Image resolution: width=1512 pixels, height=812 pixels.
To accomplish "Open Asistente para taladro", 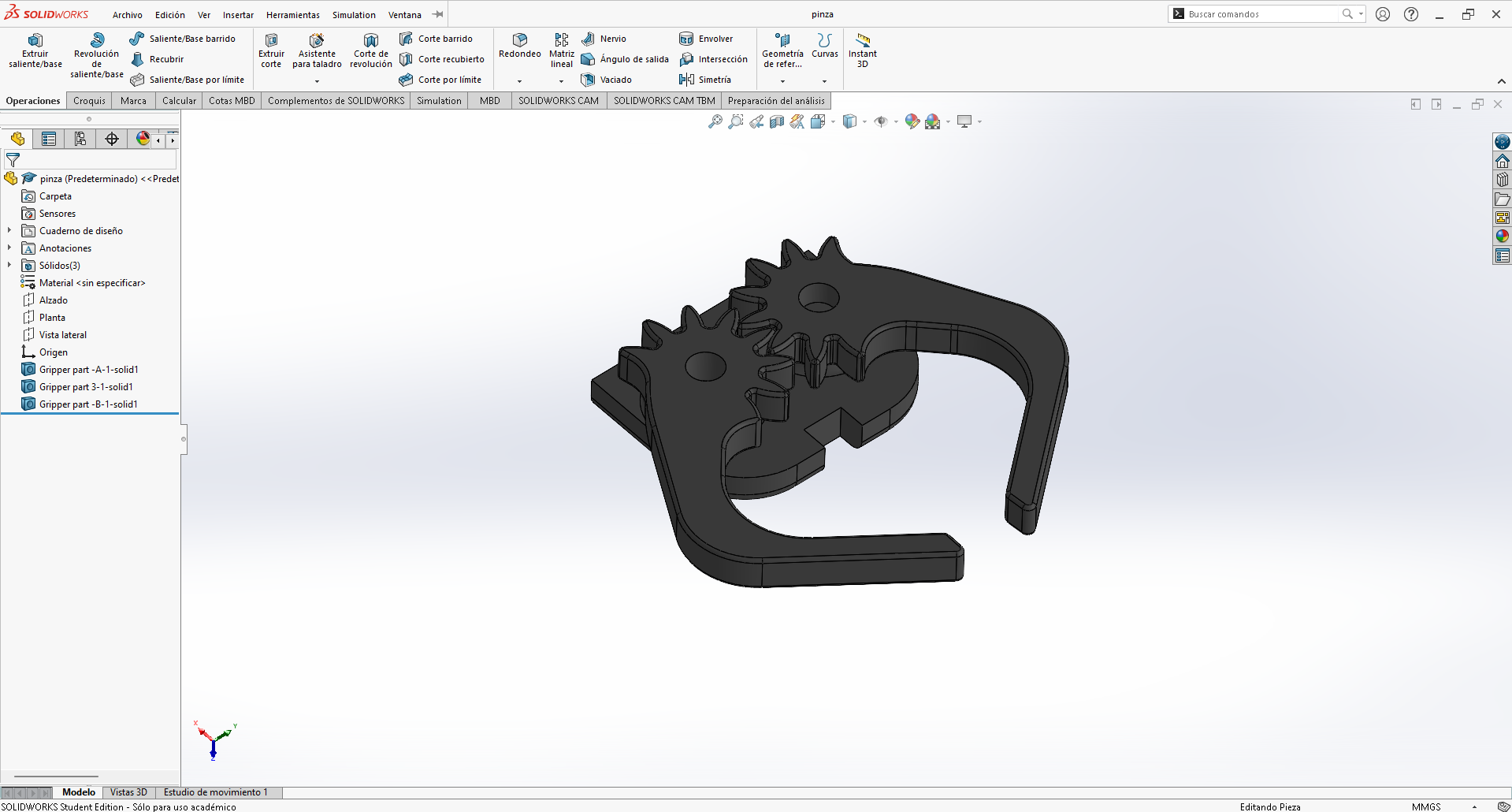I will (317, 50).
